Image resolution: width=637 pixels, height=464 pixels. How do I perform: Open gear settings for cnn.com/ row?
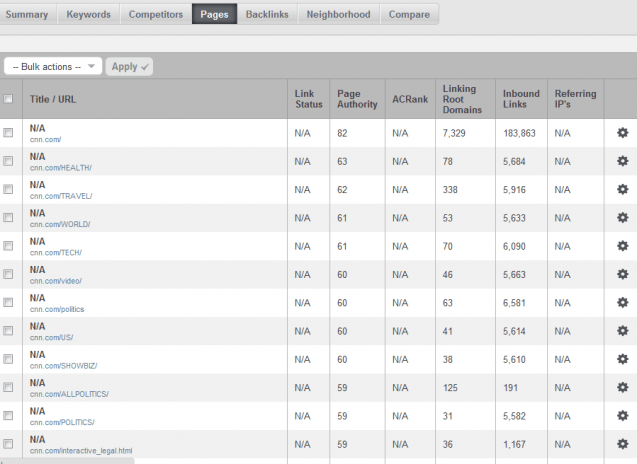pyautogui.click(x=622, y=133)
